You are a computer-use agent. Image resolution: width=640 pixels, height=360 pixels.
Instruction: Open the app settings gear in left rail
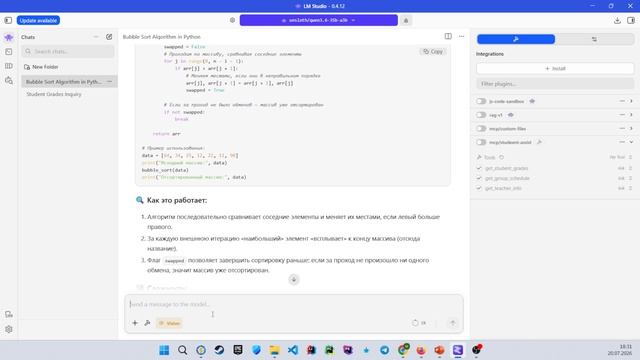point(9,329)
